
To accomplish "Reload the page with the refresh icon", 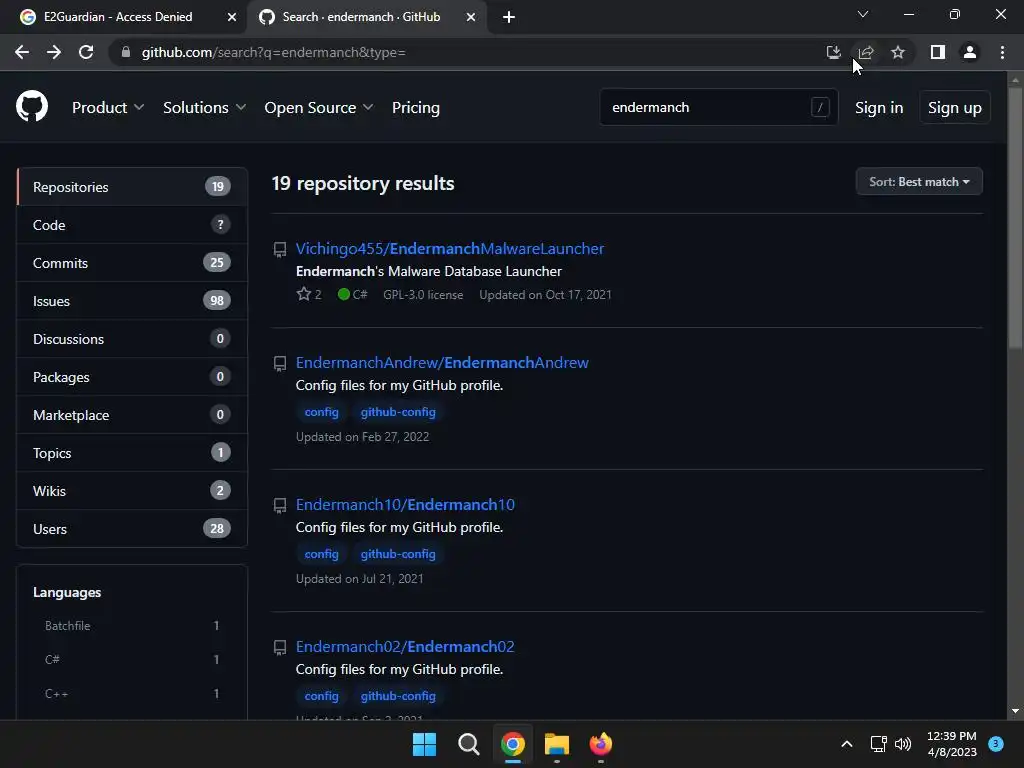I will point(86,52).
